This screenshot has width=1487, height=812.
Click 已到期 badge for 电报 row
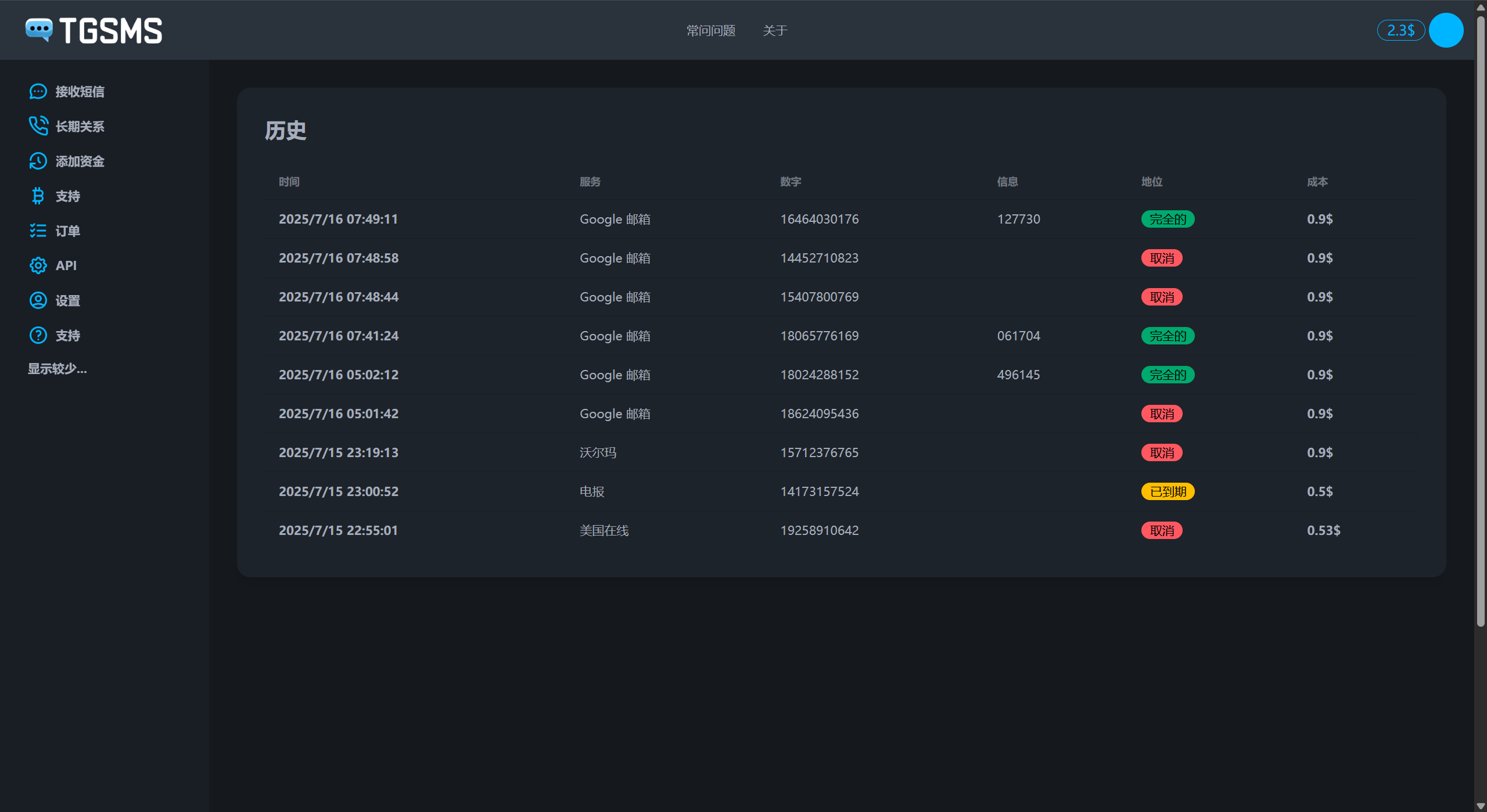[x=1168, y=491]
